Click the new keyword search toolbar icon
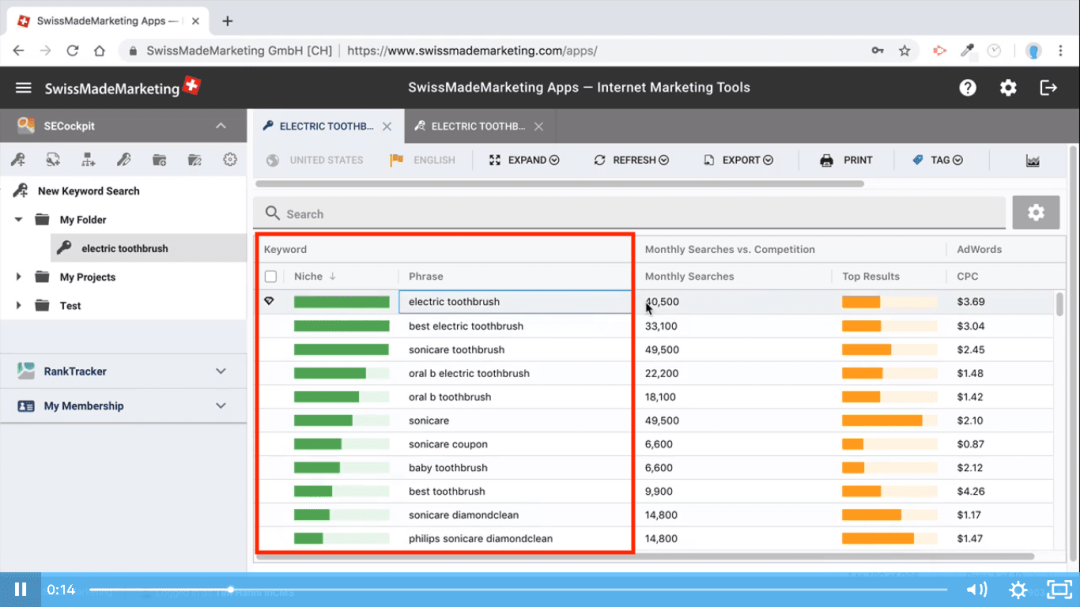The height and width of the screenshot is (607, 1080). [x=19, y=160]
